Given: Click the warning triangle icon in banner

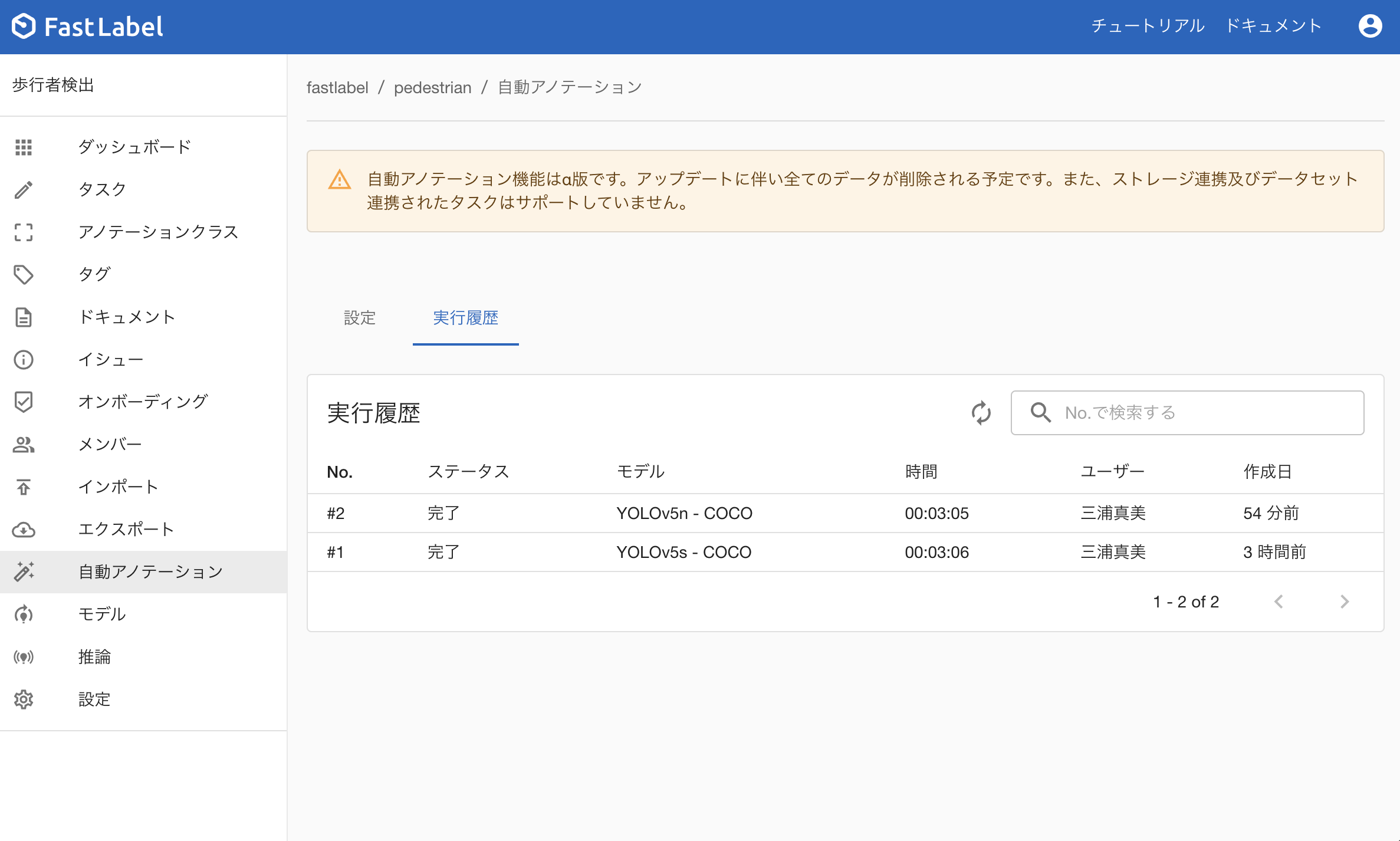Looking at the screenshot, I should pyautogui.click(x=340, y=179).
